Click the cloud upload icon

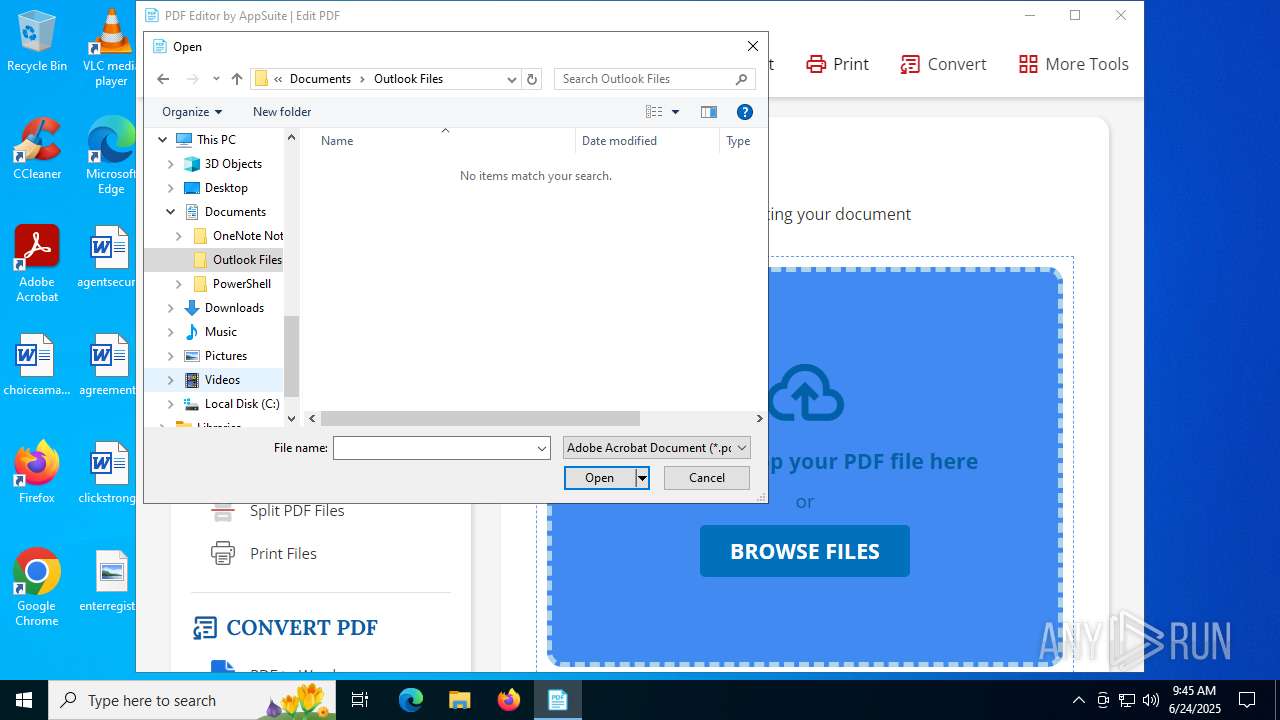(805, 392)
